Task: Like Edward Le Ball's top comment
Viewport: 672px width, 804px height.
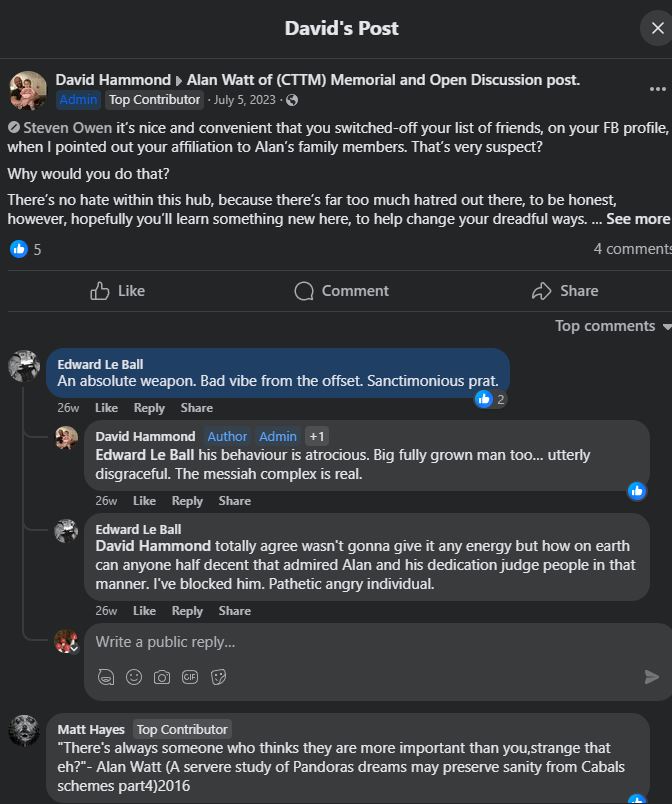Action: 106,408
